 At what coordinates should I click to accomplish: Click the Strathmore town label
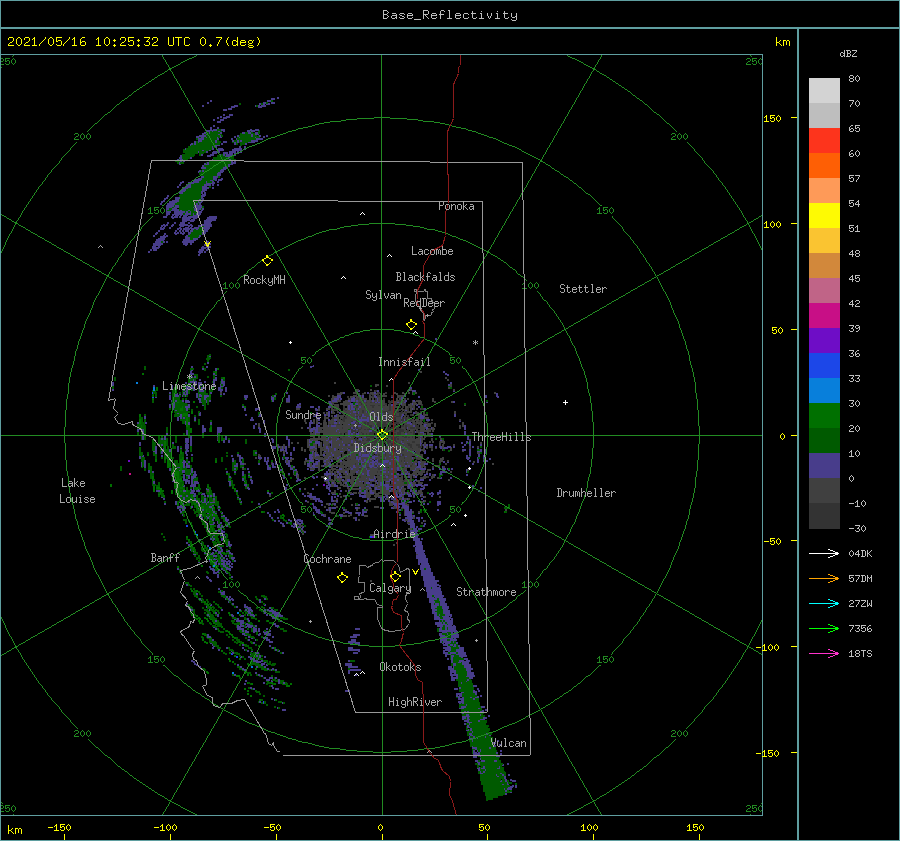(x=486, y=592)
